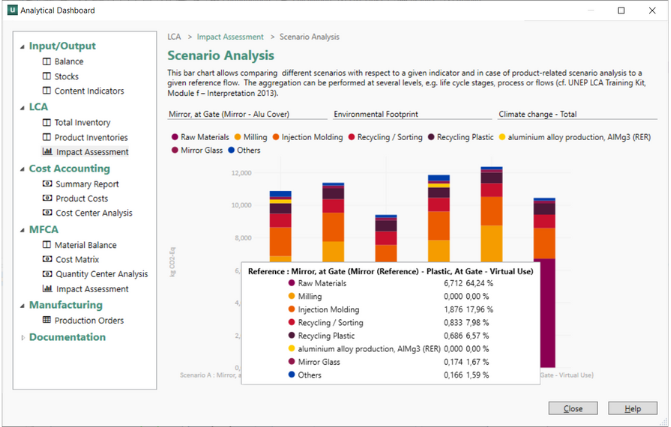Screen dimensions: 671x427
Task: Collapse the Input/Output tree section
Action: click(22, 47)
